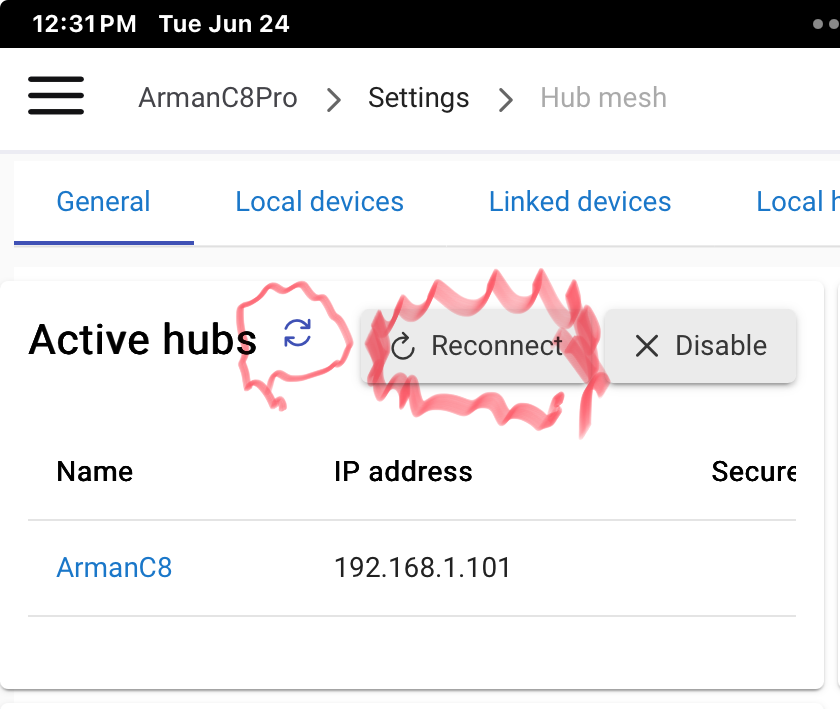Open the hamburger navigation menu

coord(56,96)
